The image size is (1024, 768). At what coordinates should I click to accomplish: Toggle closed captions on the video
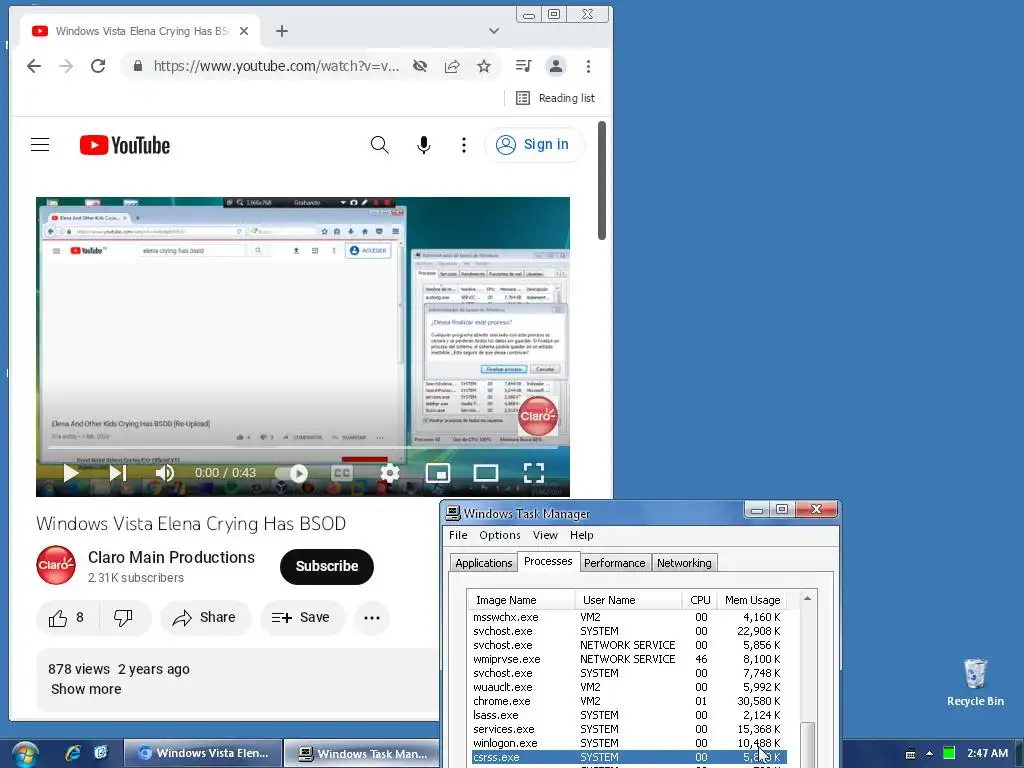coord(342,473)
